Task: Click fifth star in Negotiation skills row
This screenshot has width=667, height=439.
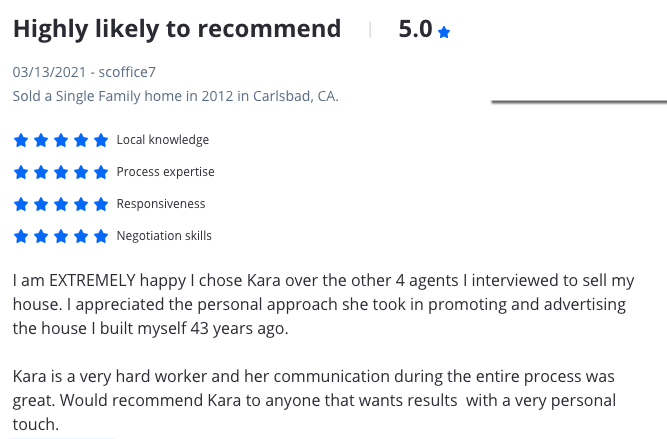Action: click(101, 236)
